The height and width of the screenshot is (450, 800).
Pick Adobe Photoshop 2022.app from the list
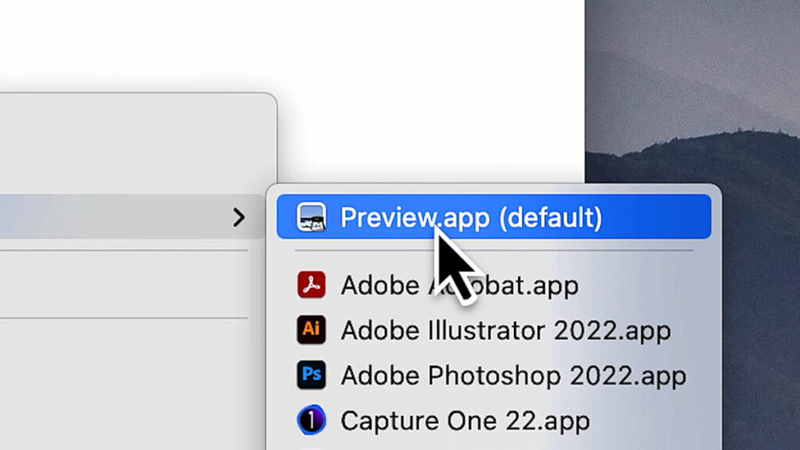pos(494,375)
